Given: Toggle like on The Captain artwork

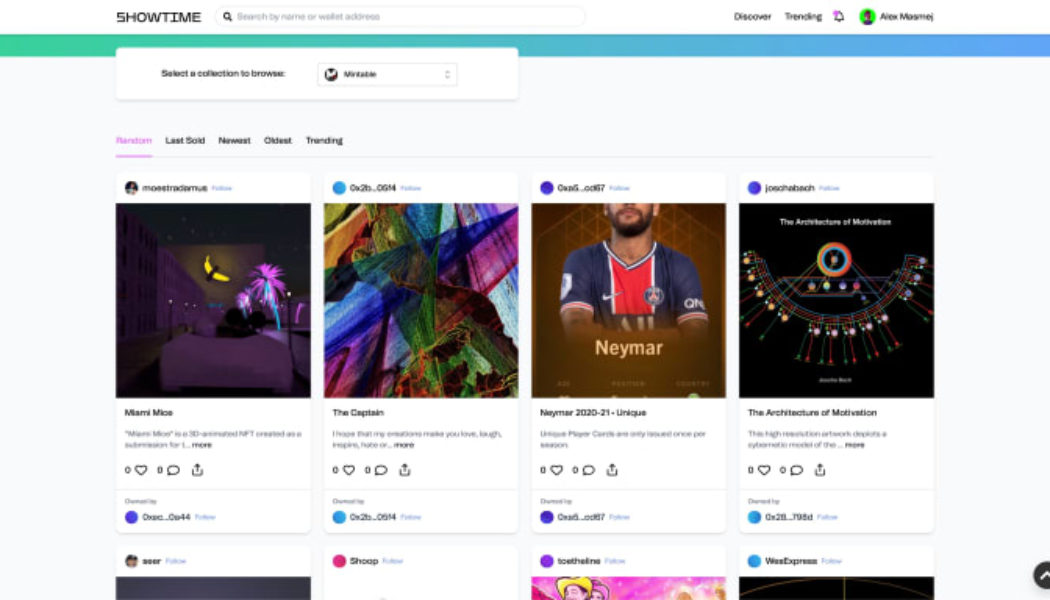Looking at the screenshot, I should tap(348, 469).
